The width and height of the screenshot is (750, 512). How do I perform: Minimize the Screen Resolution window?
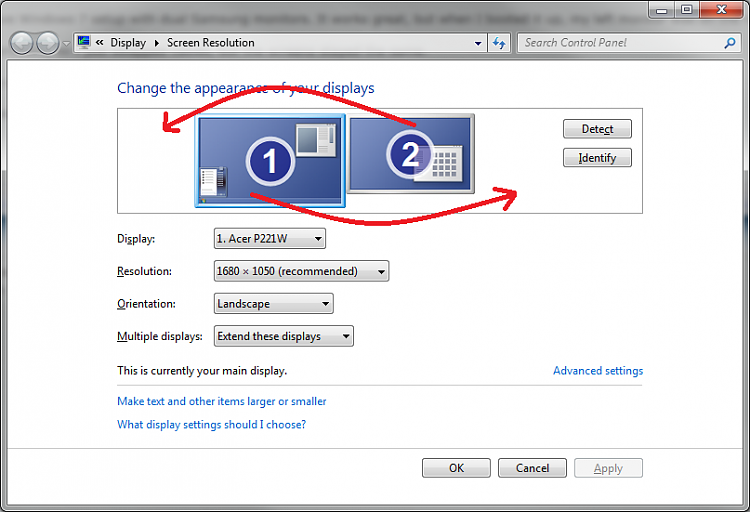pyautogui.click(x=662, y=10)
